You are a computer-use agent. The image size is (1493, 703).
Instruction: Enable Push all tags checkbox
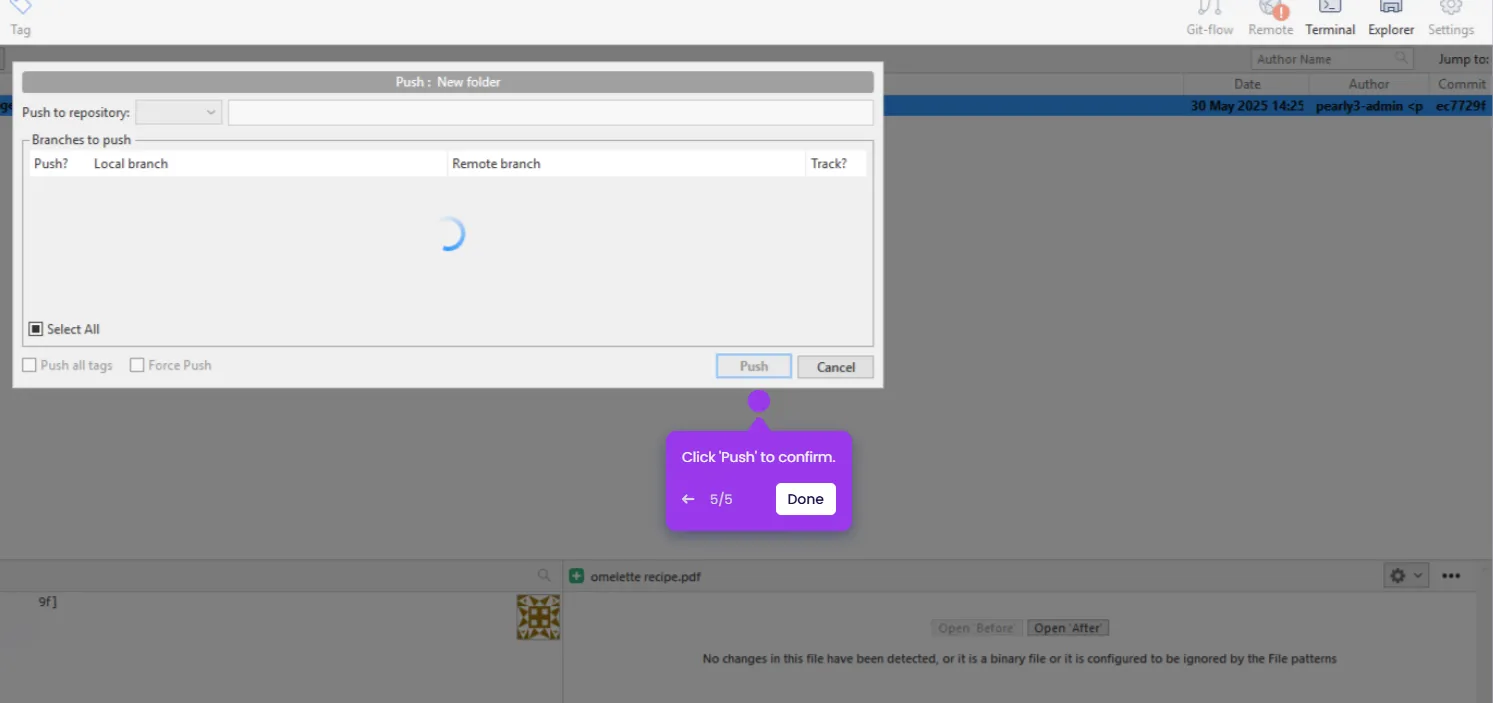30,365
